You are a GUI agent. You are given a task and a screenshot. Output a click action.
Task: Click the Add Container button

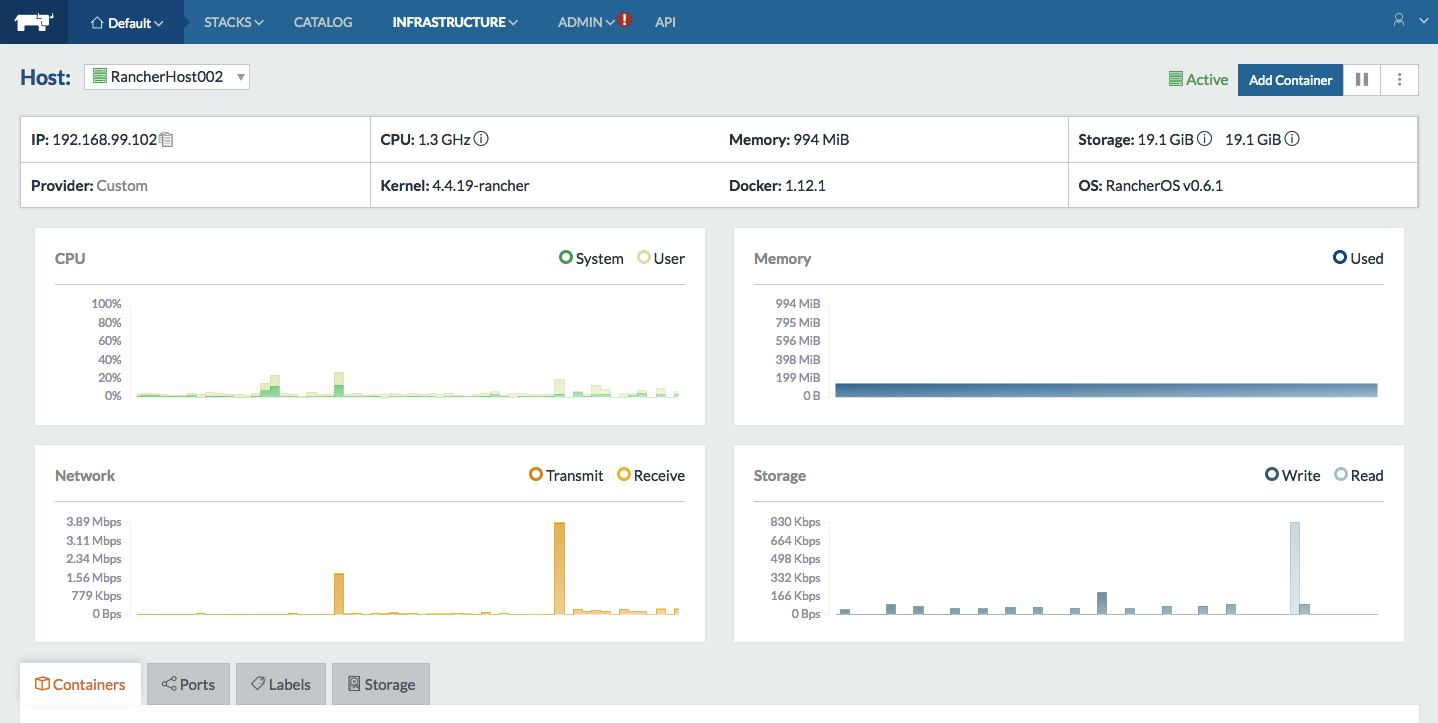point(1290,80)
